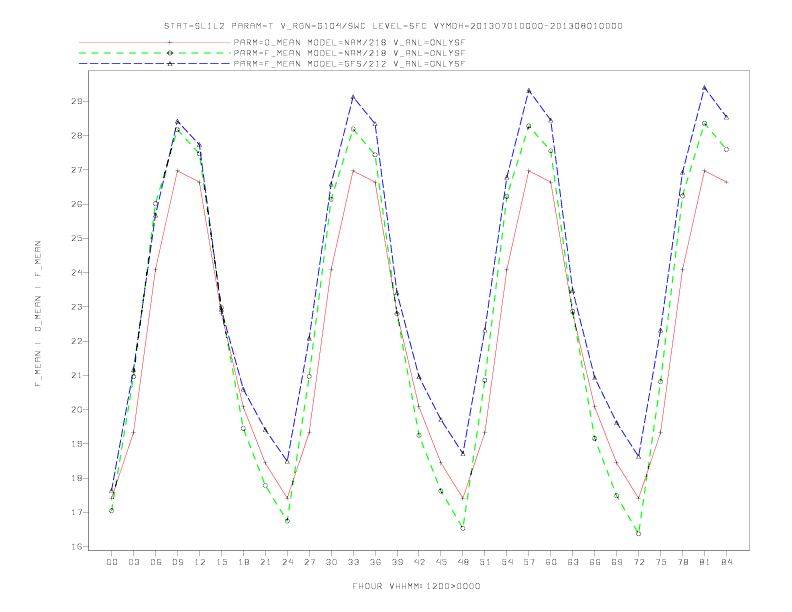Screen dimensions: 792x612
Task: Click the vertical axis title F_MEAN O_MEAN F_MEAN
Action: point(38,314)
